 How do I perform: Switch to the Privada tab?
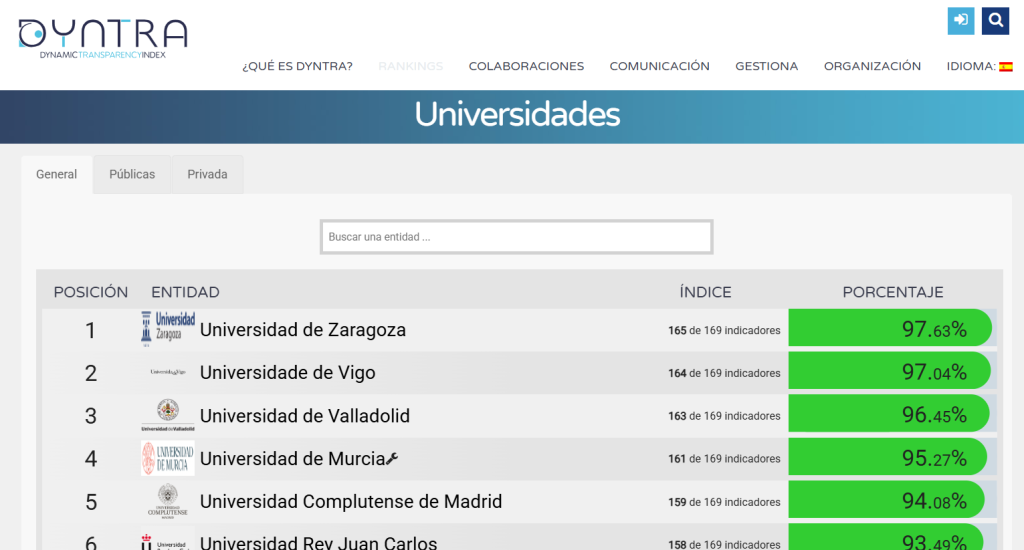tap(207, 174)
